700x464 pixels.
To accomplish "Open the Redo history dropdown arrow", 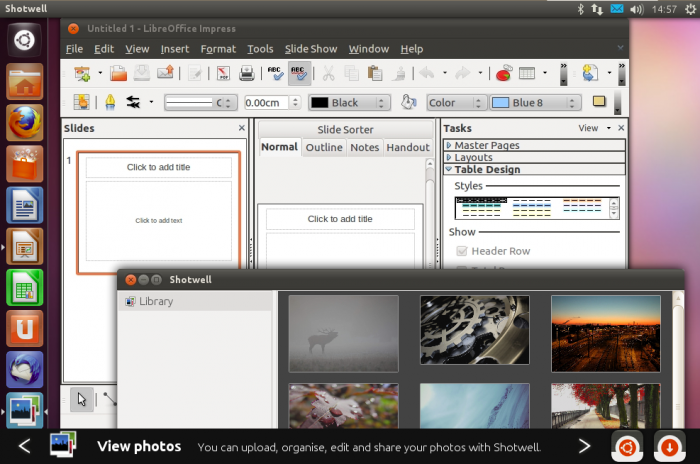I will [x=480, y=73].
